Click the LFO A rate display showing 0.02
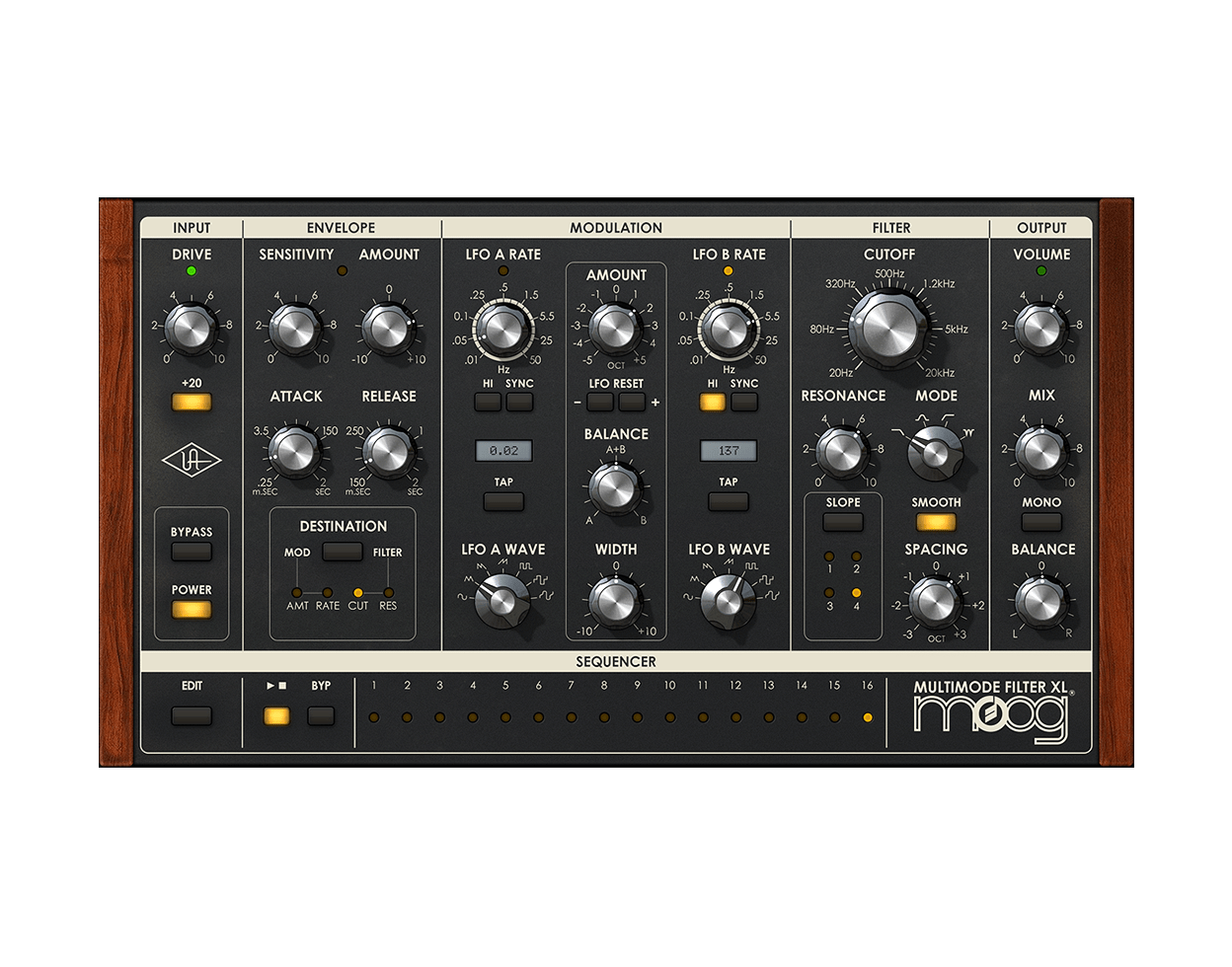The height and width of the screenshot is (967, 1232). (x=503, y=450)
